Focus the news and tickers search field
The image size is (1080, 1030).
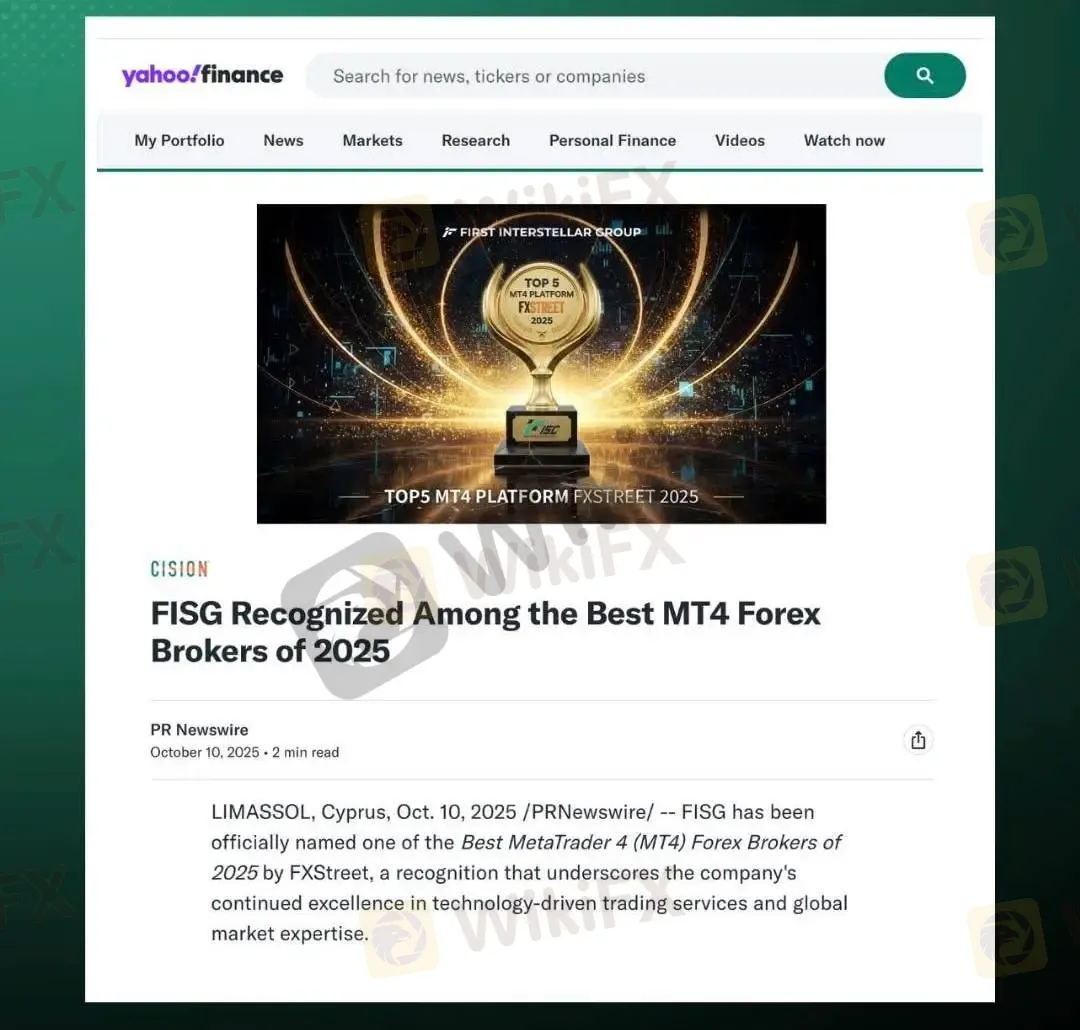tap(596, 76)
